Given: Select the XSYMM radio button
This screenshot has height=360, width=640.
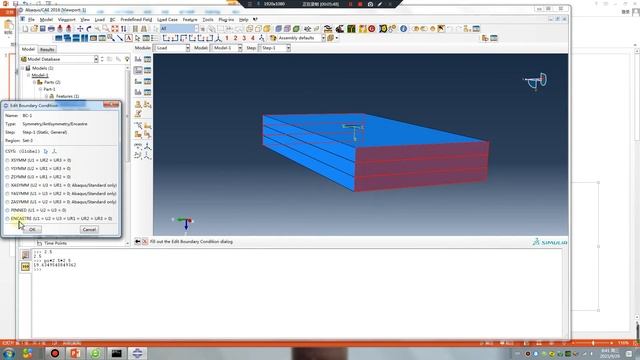Looking at the screenshot, I should point(7,160).
